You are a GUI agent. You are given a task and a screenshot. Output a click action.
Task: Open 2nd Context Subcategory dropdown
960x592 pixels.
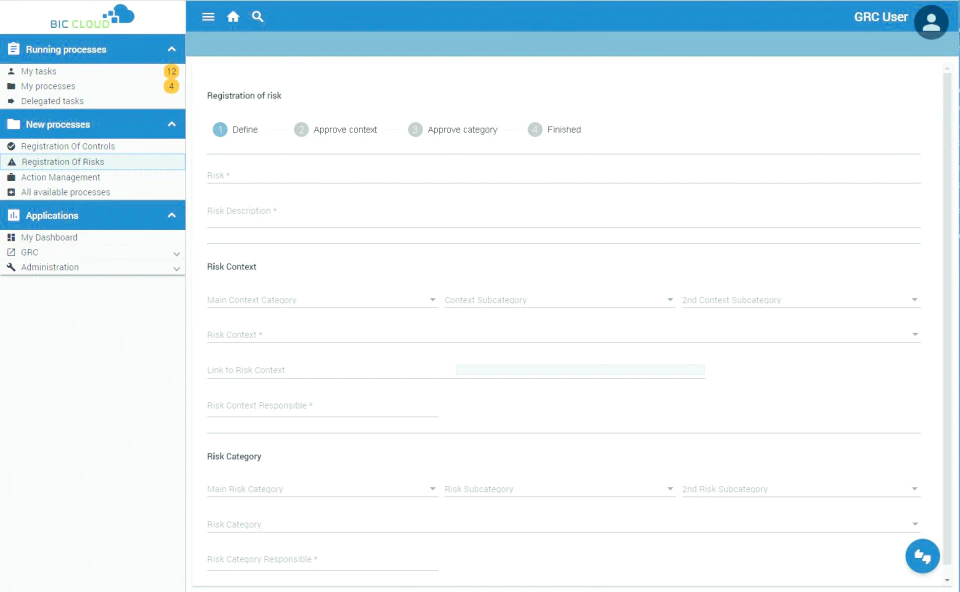(x=801, y=300)
